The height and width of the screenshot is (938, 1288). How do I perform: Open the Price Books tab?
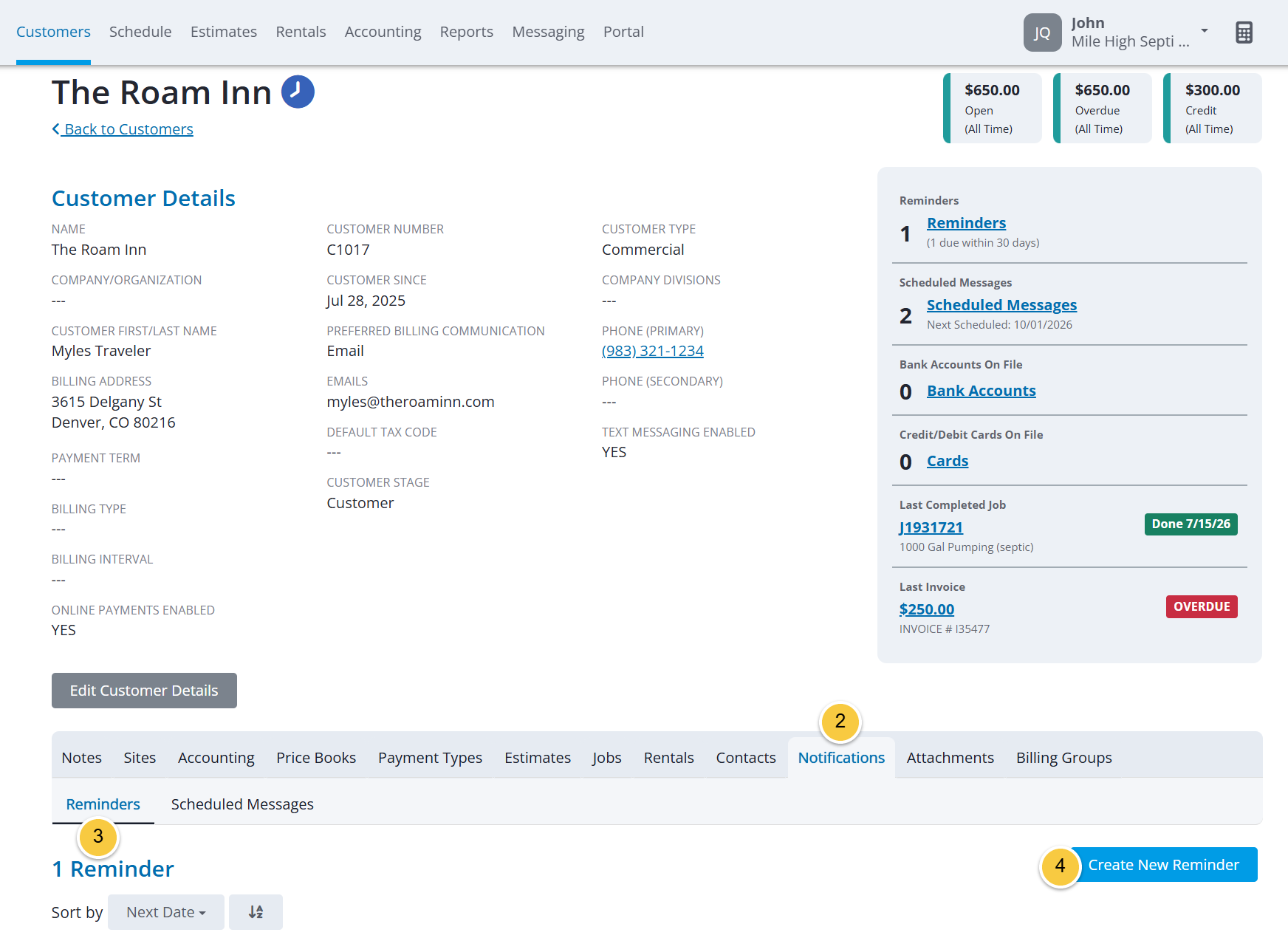[316, 758]
